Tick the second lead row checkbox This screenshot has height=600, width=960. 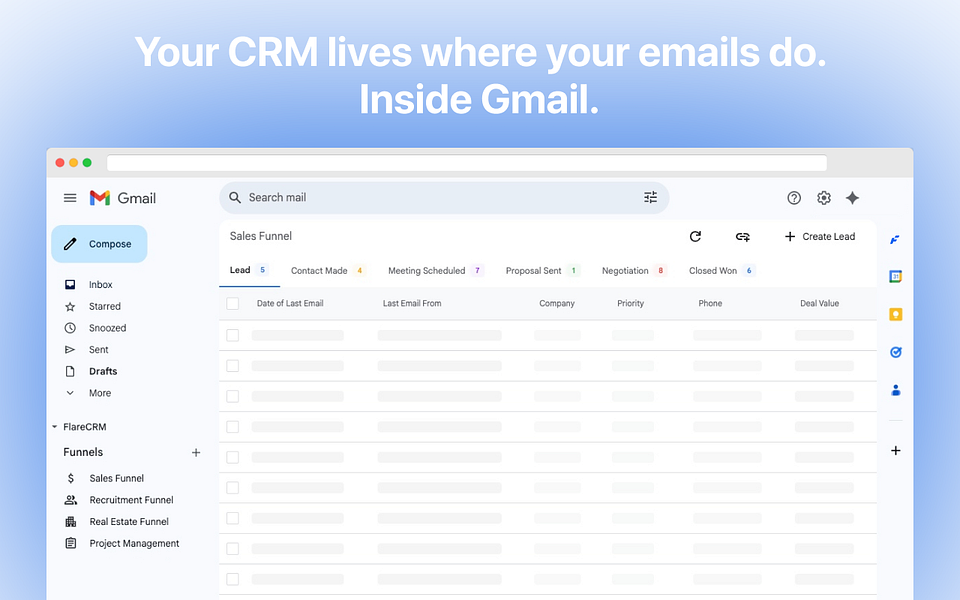tap(233, 366)
